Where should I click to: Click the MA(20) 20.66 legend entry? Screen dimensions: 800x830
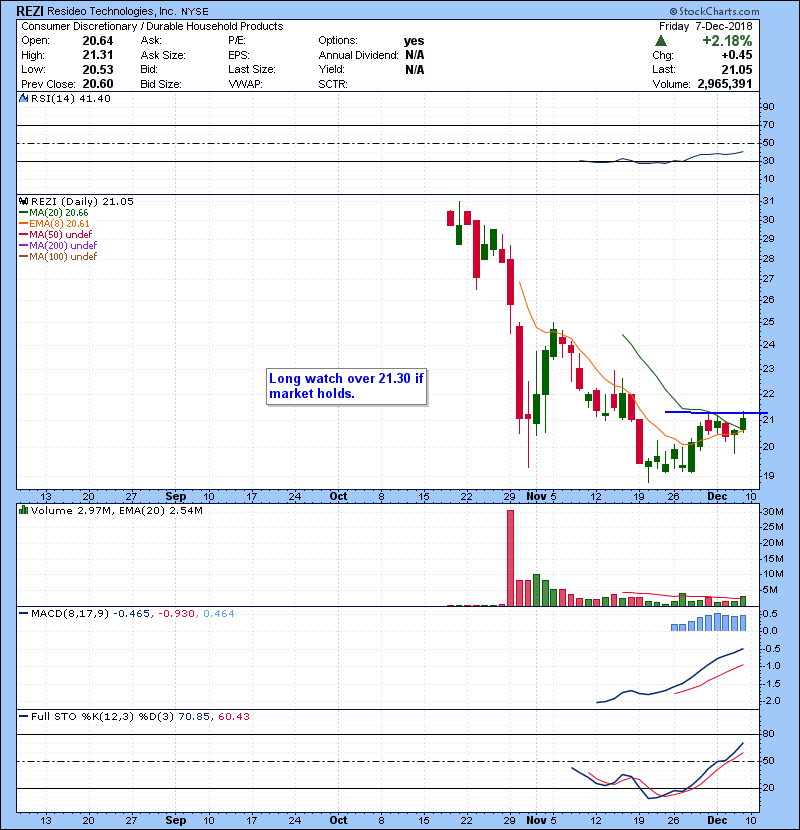(53, 213)
